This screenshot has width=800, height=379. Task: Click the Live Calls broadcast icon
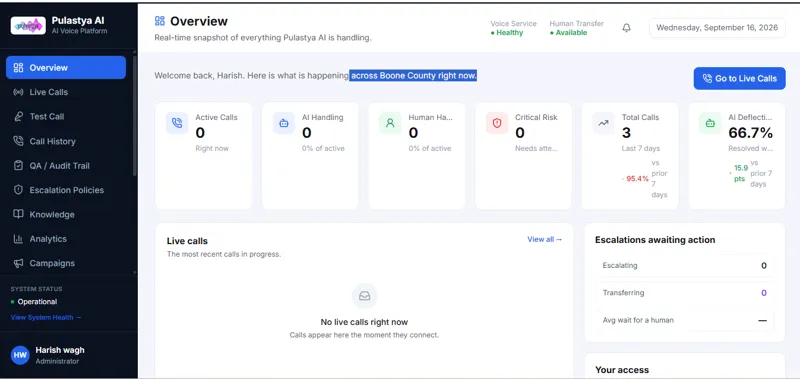(18, 92)
